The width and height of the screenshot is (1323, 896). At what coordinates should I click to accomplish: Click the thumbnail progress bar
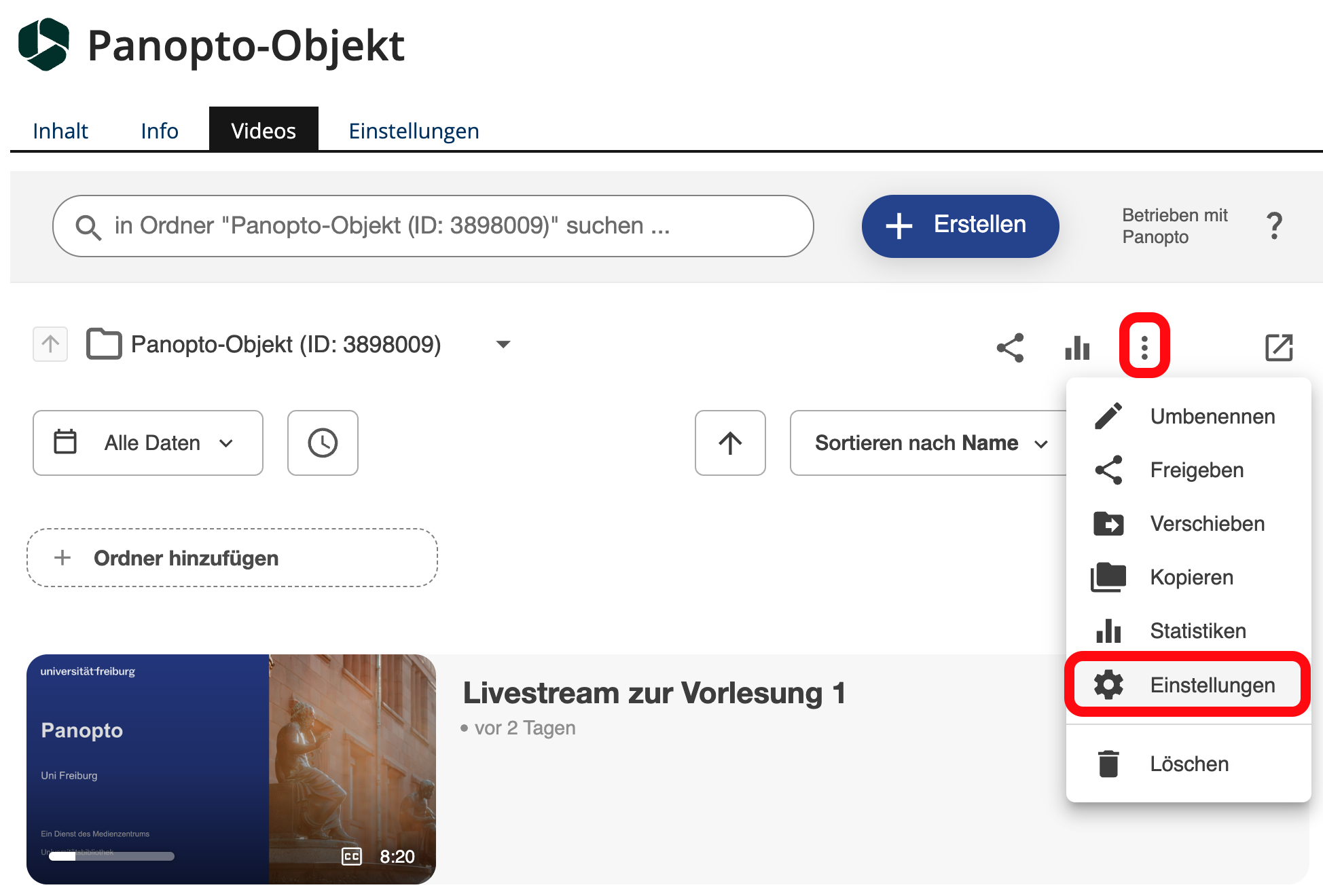click(x=111, y=856)
